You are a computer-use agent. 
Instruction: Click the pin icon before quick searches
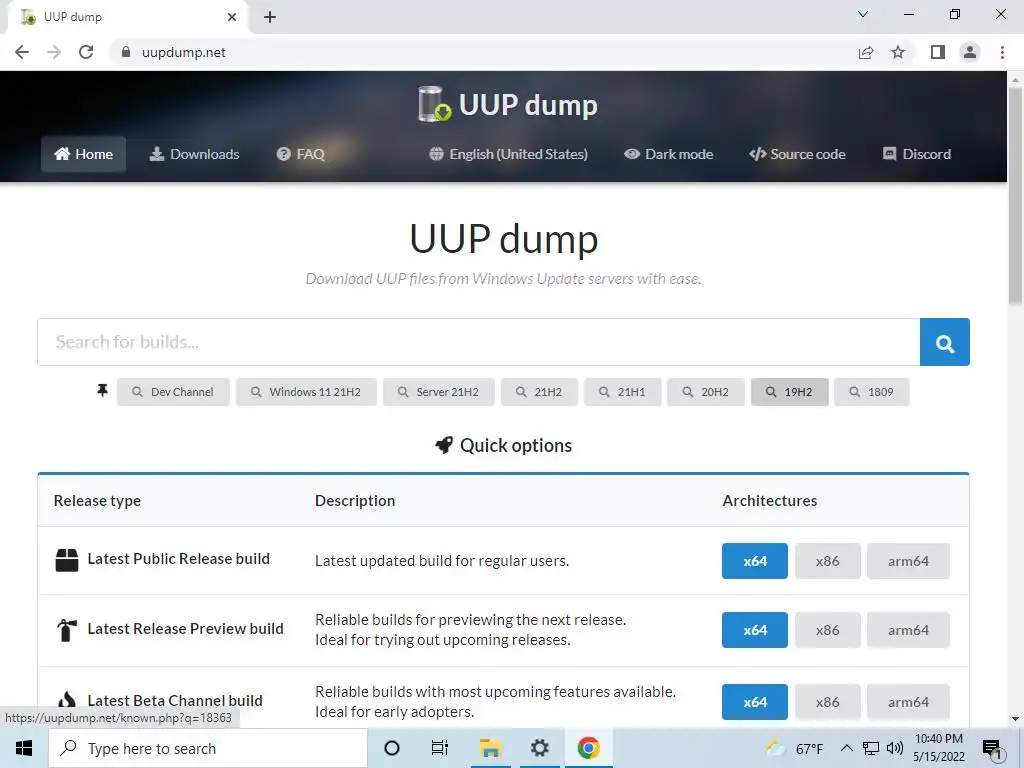pyautogui.click(x=103, y=391)
